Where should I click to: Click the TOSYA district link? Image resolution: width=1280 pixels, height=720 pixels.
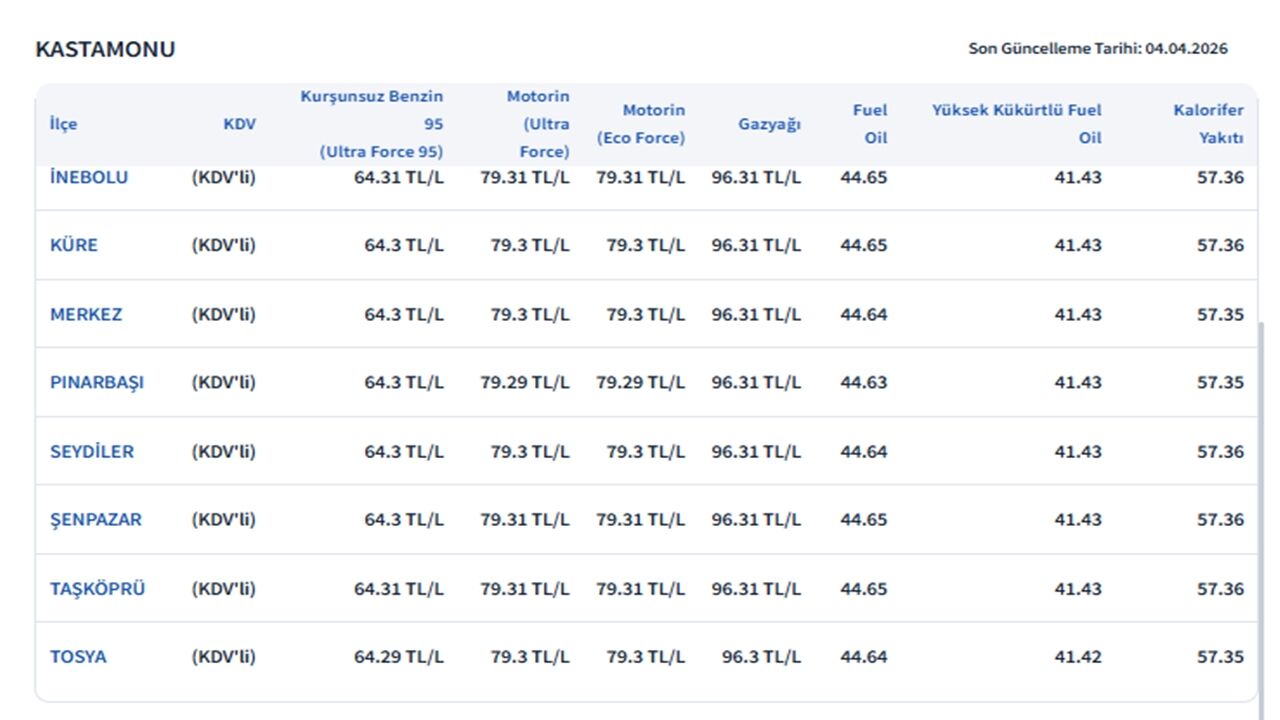(78, 657)
